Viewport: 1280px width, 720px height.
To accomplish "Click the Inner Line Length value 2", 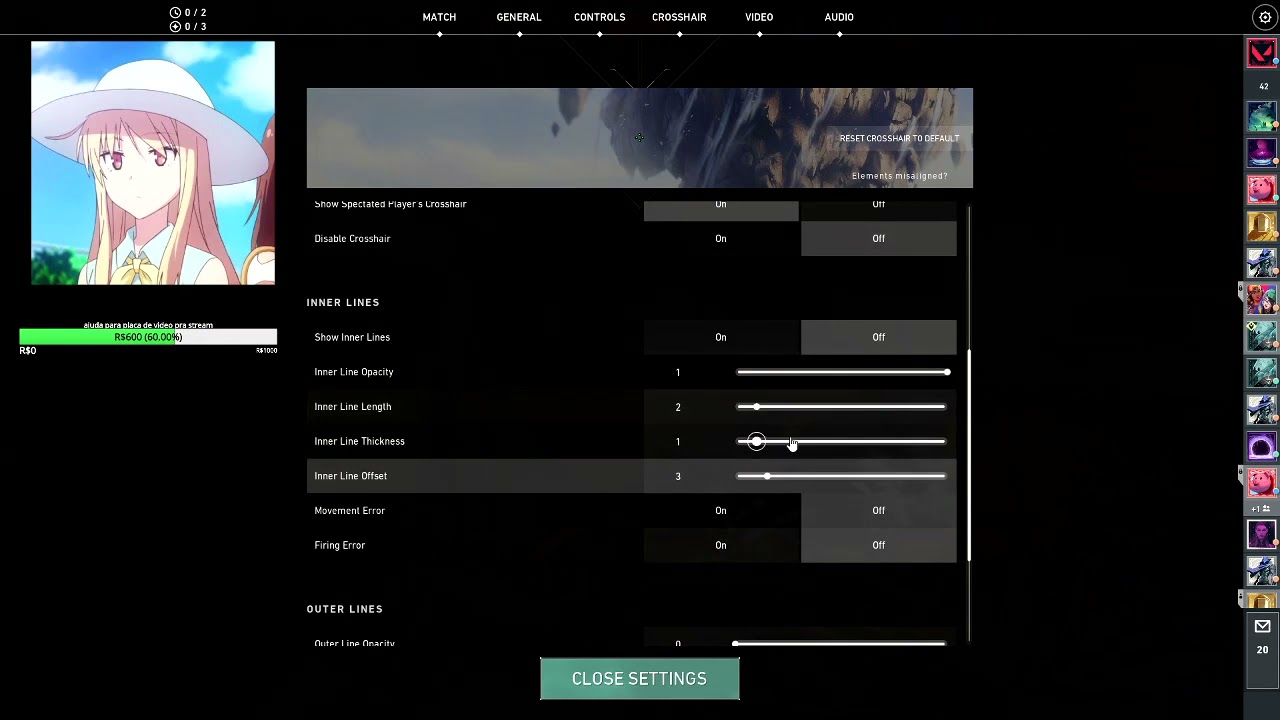I will pyautogui.click(x=678, y=407).
